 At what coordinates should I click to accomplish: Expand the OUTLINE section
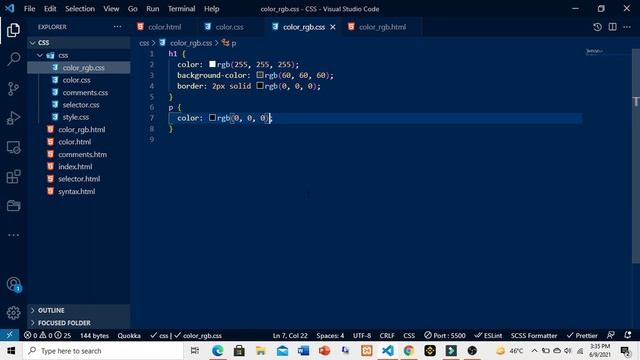click(x=79, y=310)
